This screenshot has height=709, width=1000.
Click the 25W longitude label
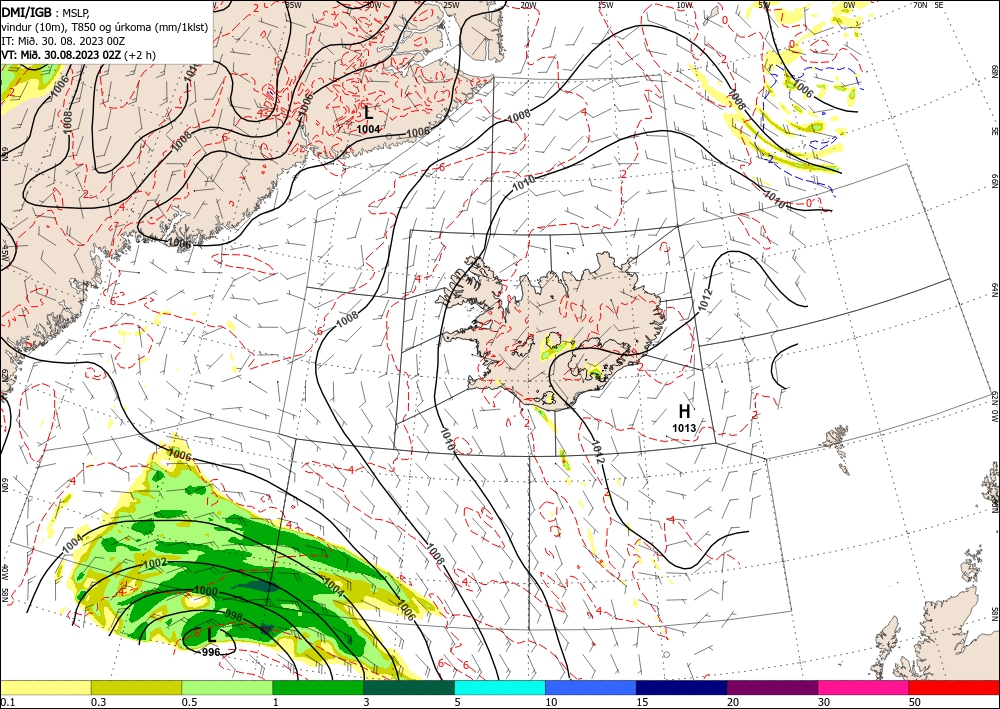[x=452, y=5]
